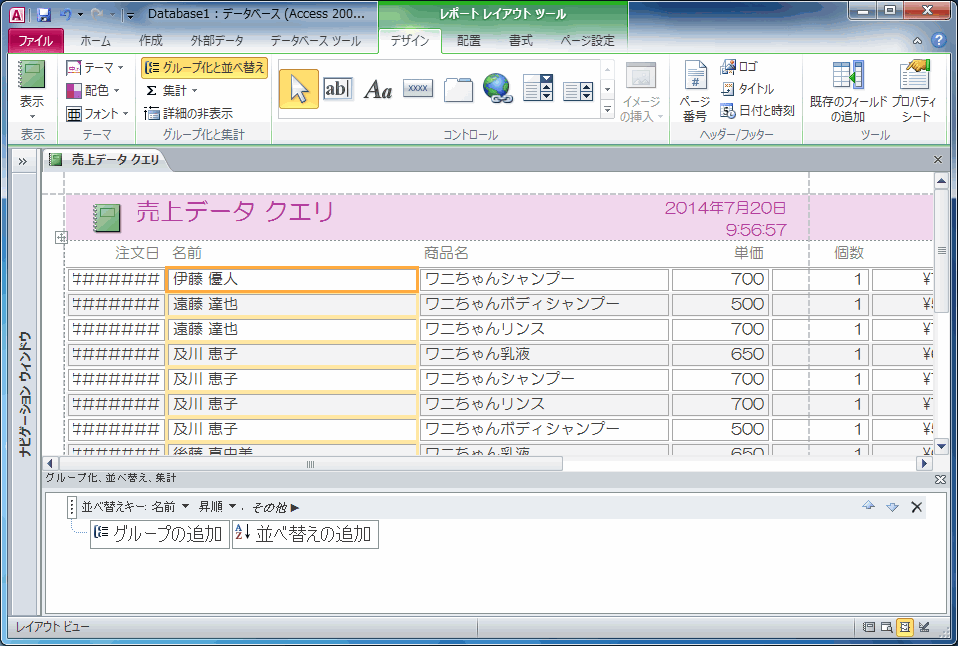
Task: Select the 伊藤 優人 name field
Action: tap(292, 279)
